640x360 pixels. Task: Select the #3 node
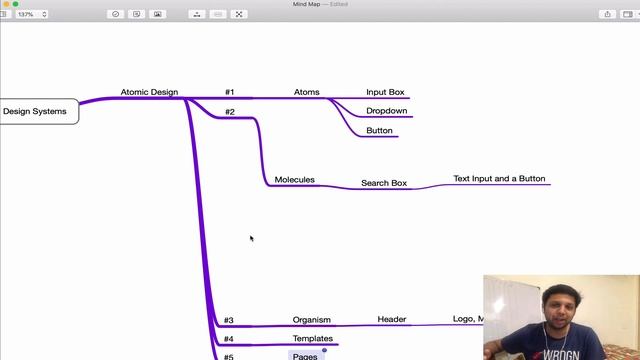pyautogui.click(x=229, y=320)
